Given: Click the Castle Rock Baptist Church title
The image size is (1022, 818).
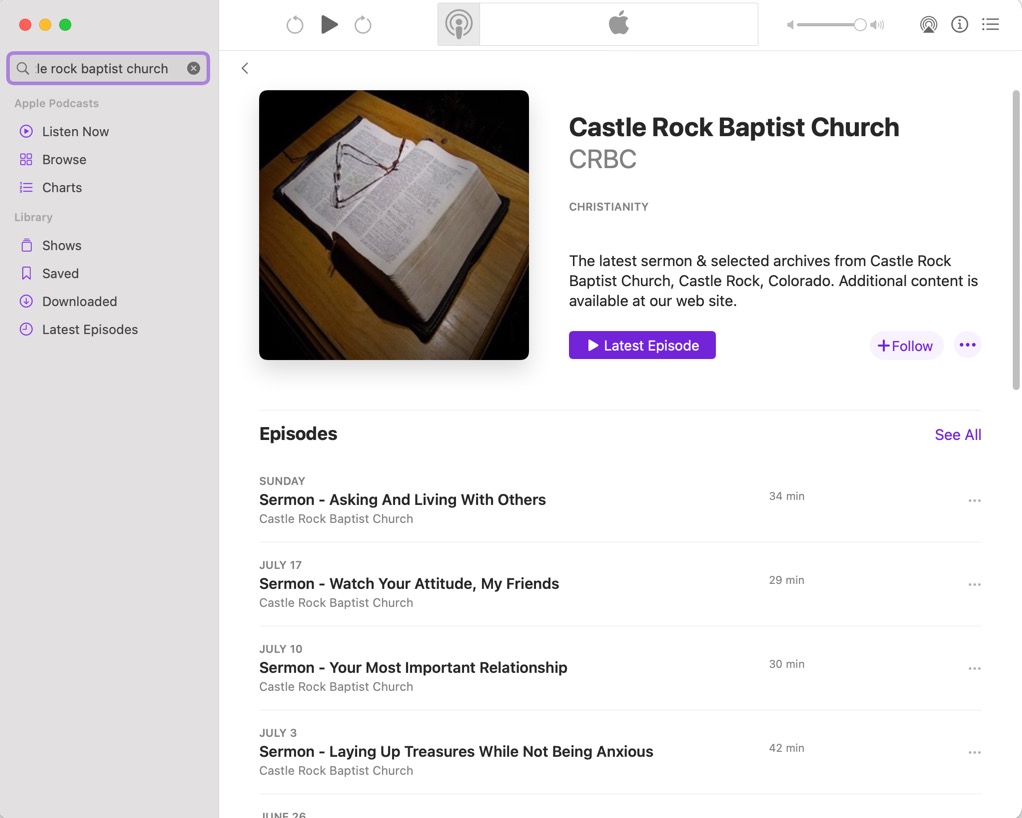Looking at the screenshot, I should click(734, 127).
